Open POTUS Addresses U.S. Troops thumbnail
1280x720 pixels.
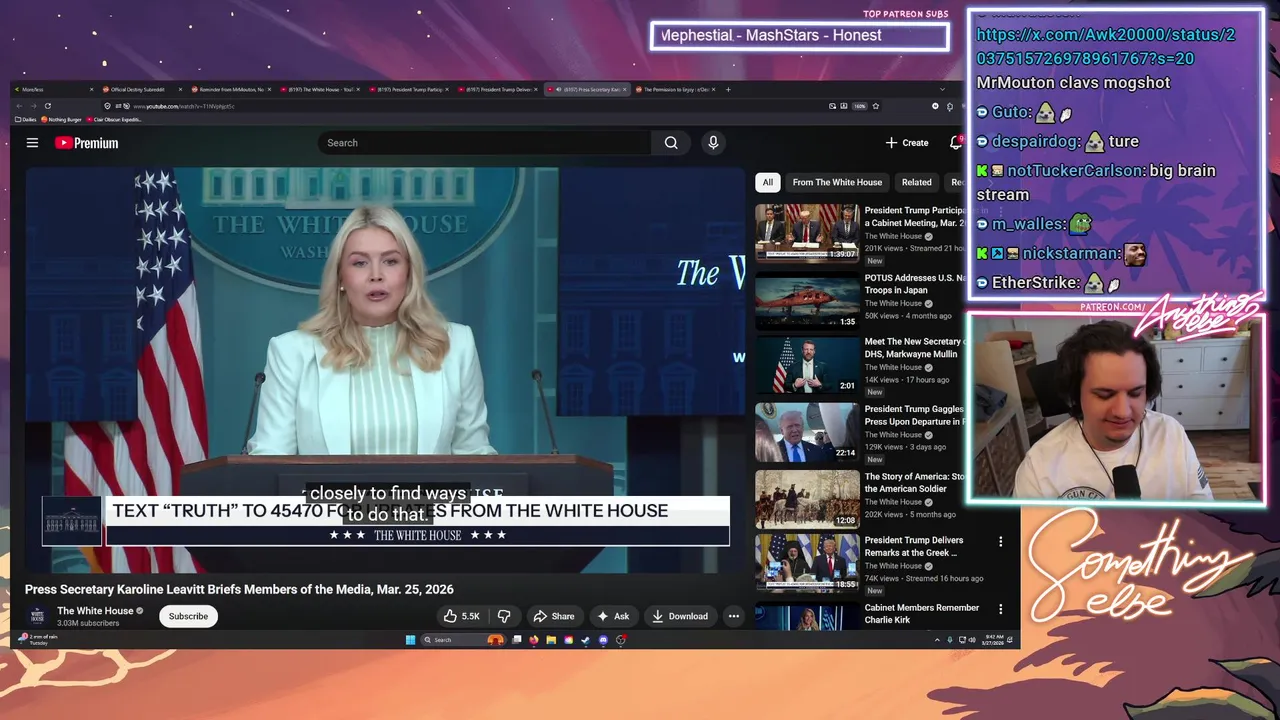[807, 300]
